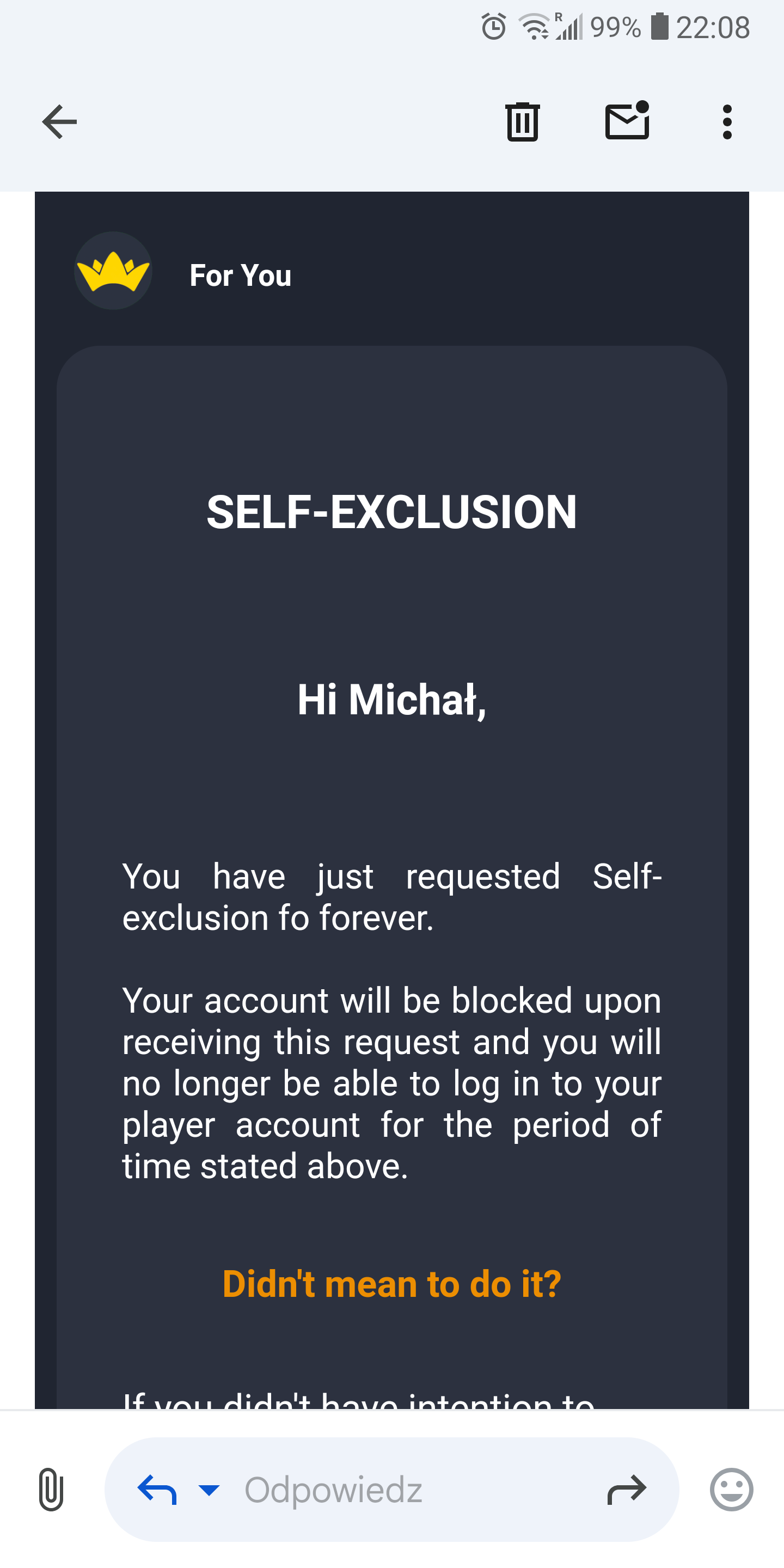Open the emoji reaction picker
784x1568 pixels.
click(x=731, y=1490)
